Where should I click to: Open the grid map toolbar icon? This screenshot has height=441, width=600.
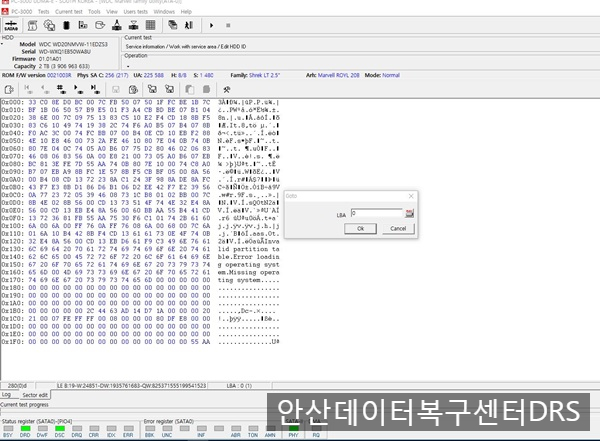pyautogui.click(x=150, y=25)
